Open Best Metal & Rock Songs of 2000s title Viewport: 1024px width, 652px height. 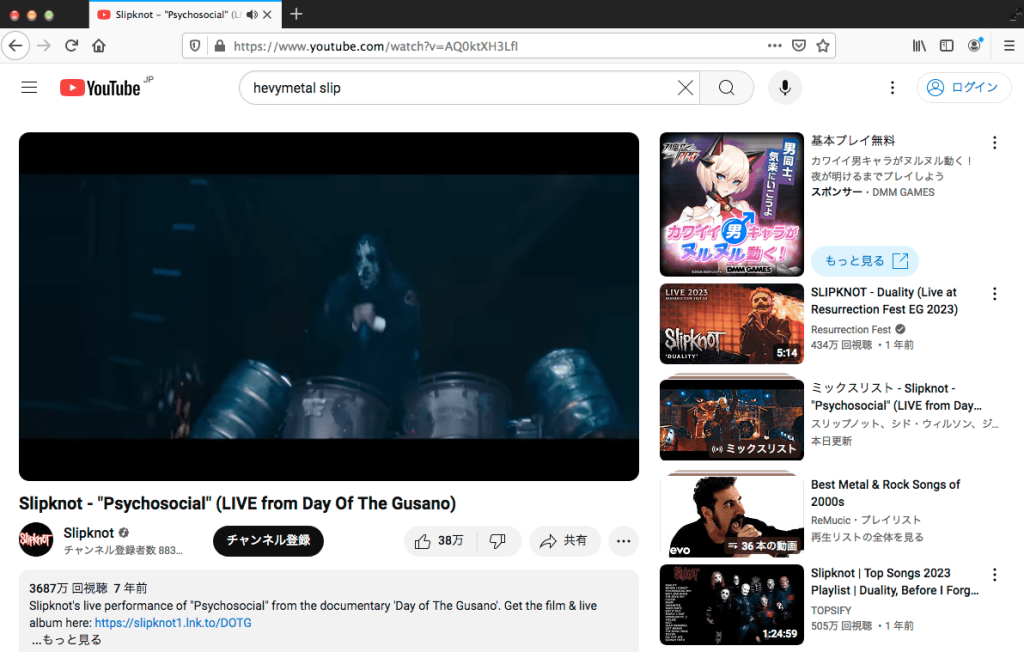[x=886, y=493]
